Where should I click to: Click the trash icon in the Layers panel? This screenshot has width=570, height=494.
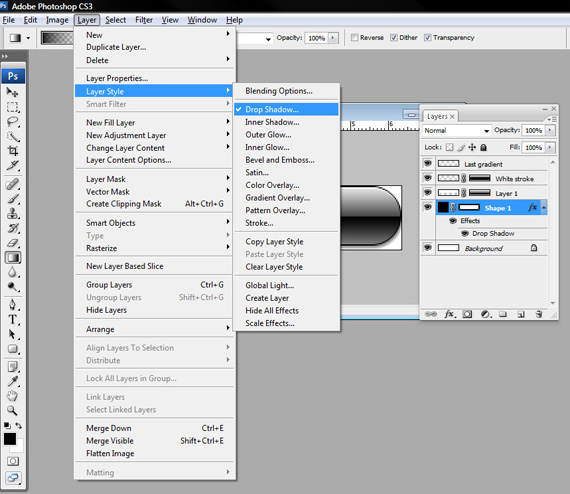(x=539, y=314)
